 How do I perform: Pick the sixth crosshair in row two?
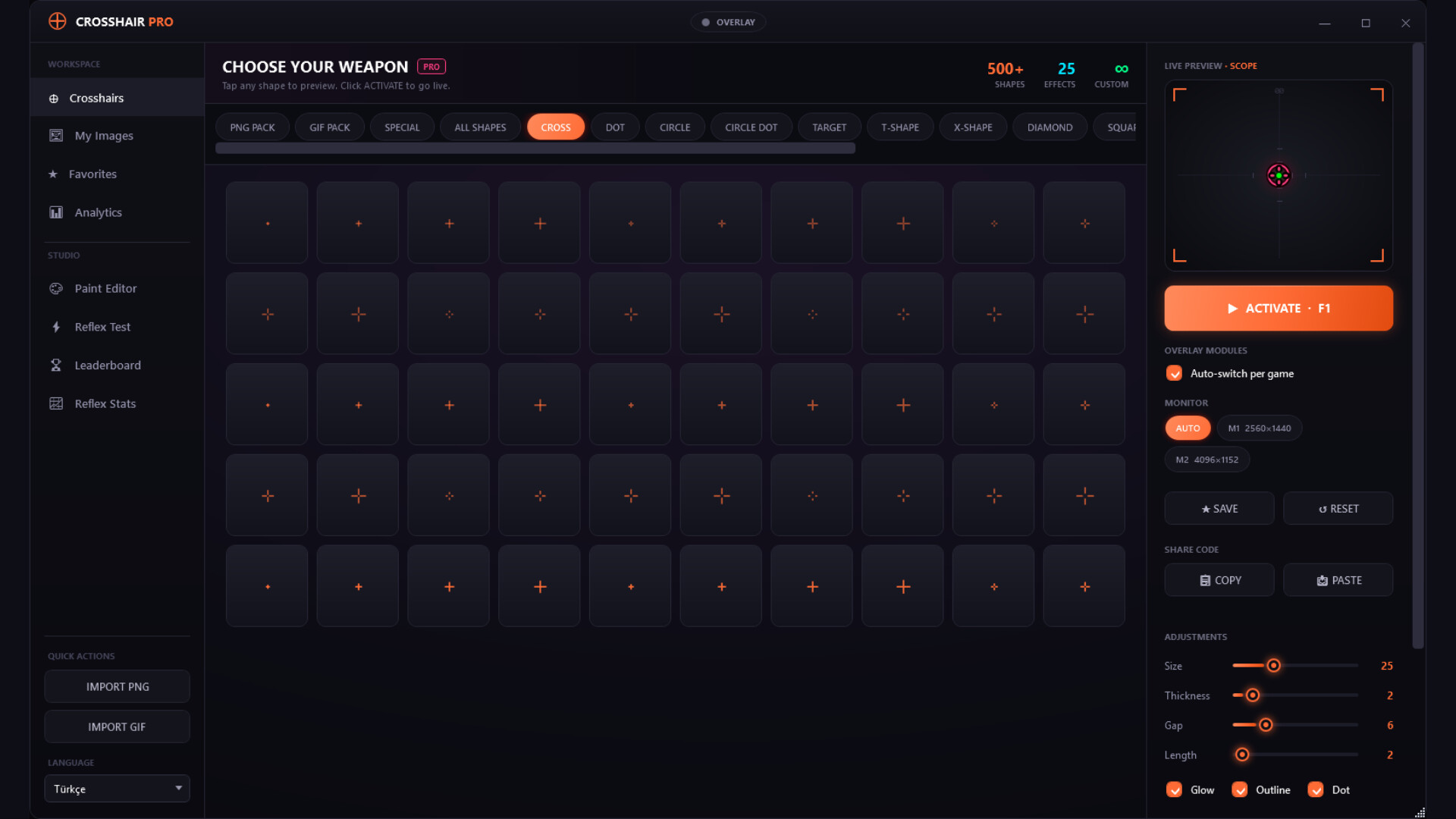coord(721,314)
